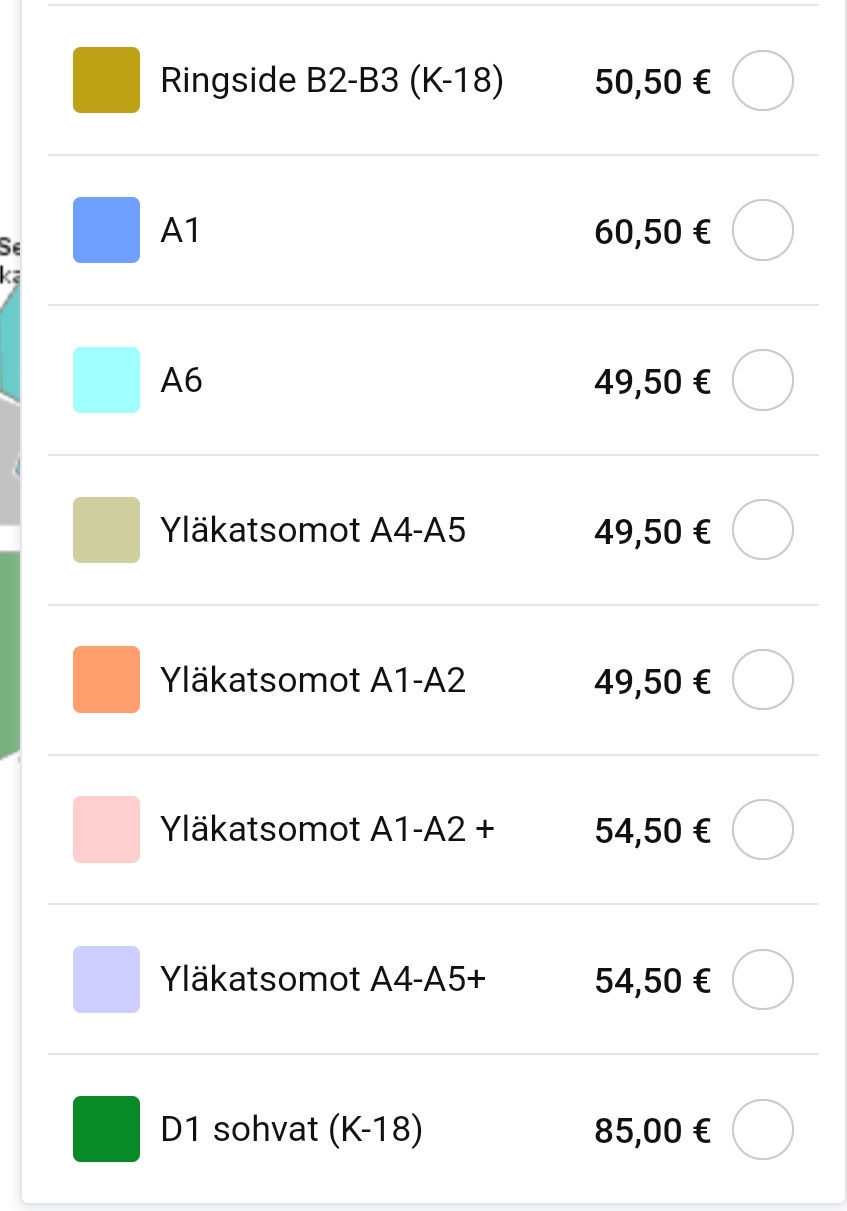The image size is (847, 1211).
Task: Click the D1 sohvat (K-18) label
Action: pos(291,1130)
